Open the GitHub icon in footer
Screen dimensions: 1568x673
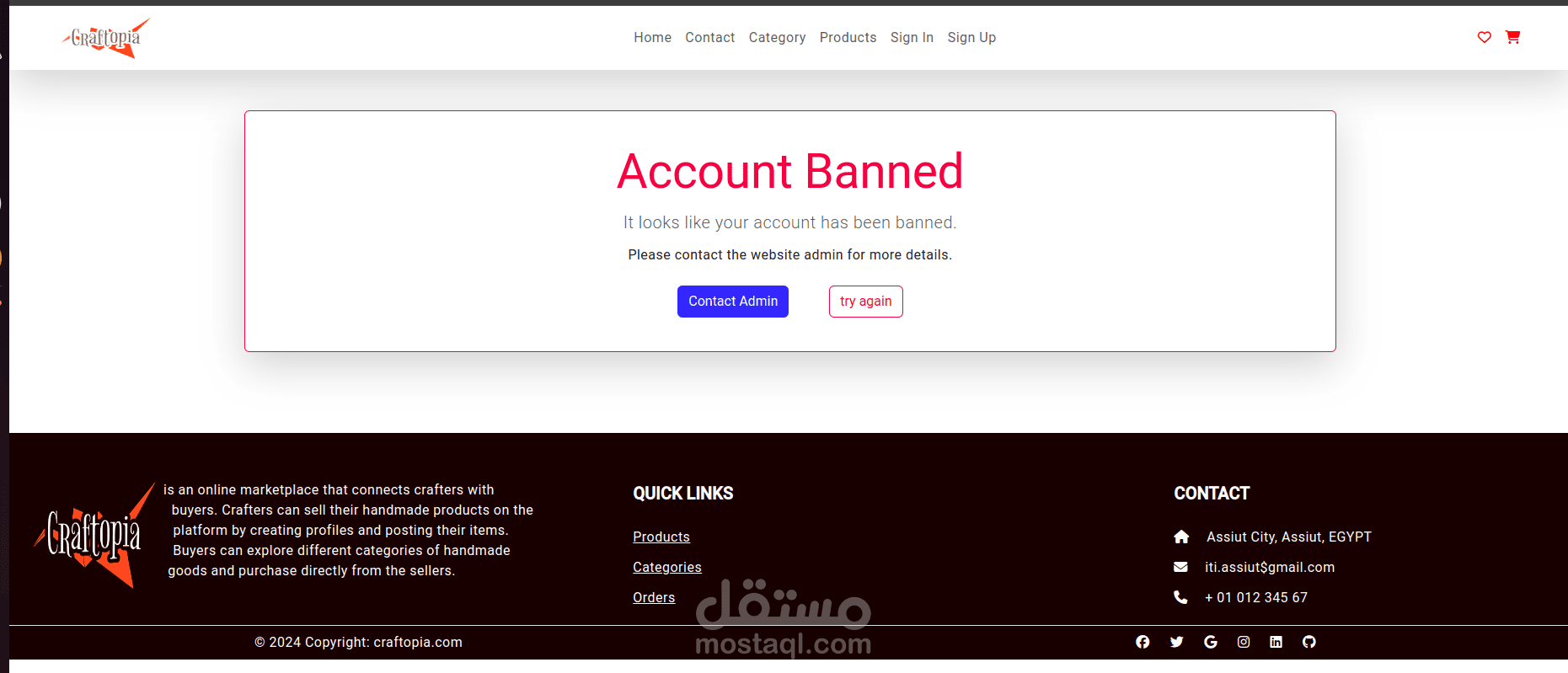(x=1308, y=642)
